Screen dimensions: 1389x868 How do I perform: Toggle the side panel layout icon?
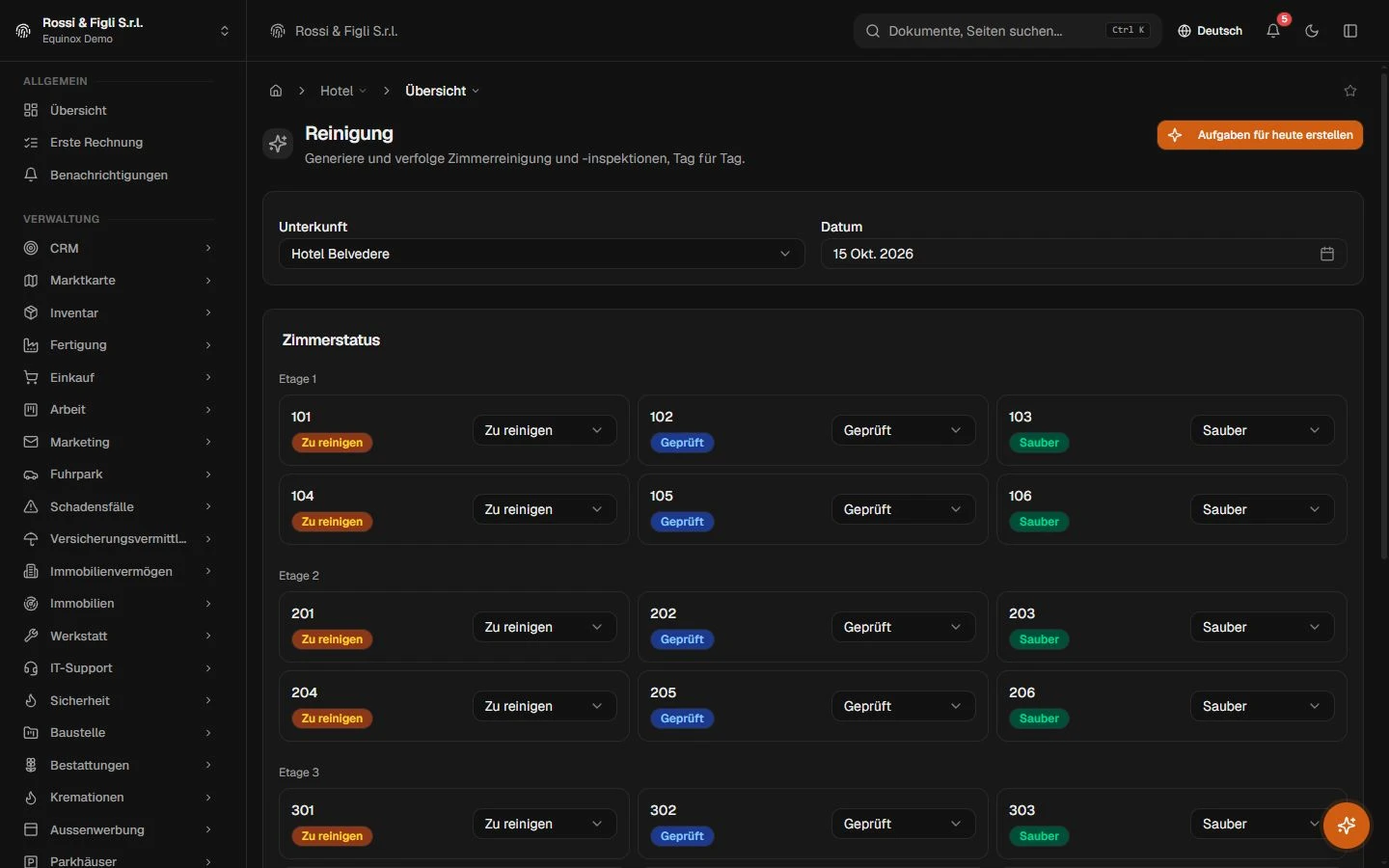pyautogui.click(x=1350, y=31)
